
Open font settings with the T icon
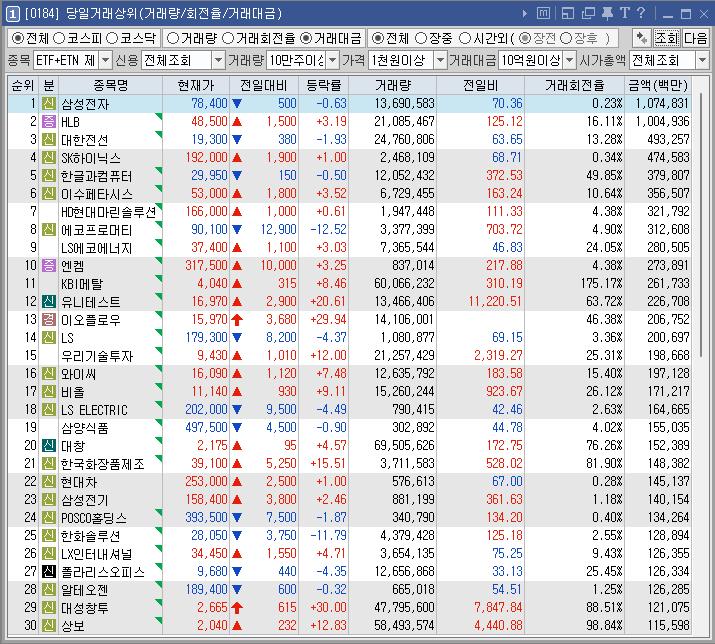(x=624, y=13)
